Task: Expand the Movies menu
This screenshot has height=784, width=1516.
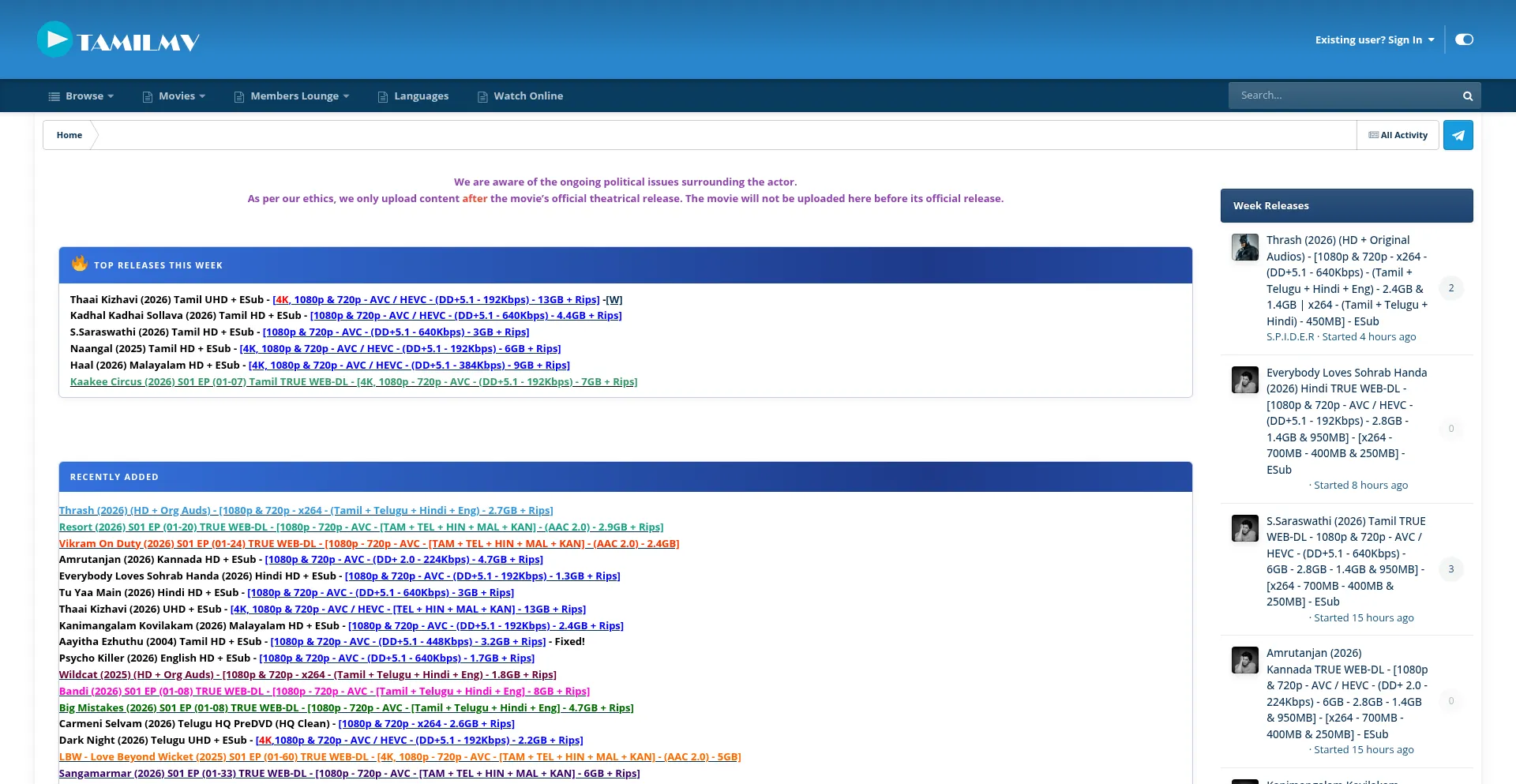Action: tap(174, 96)
